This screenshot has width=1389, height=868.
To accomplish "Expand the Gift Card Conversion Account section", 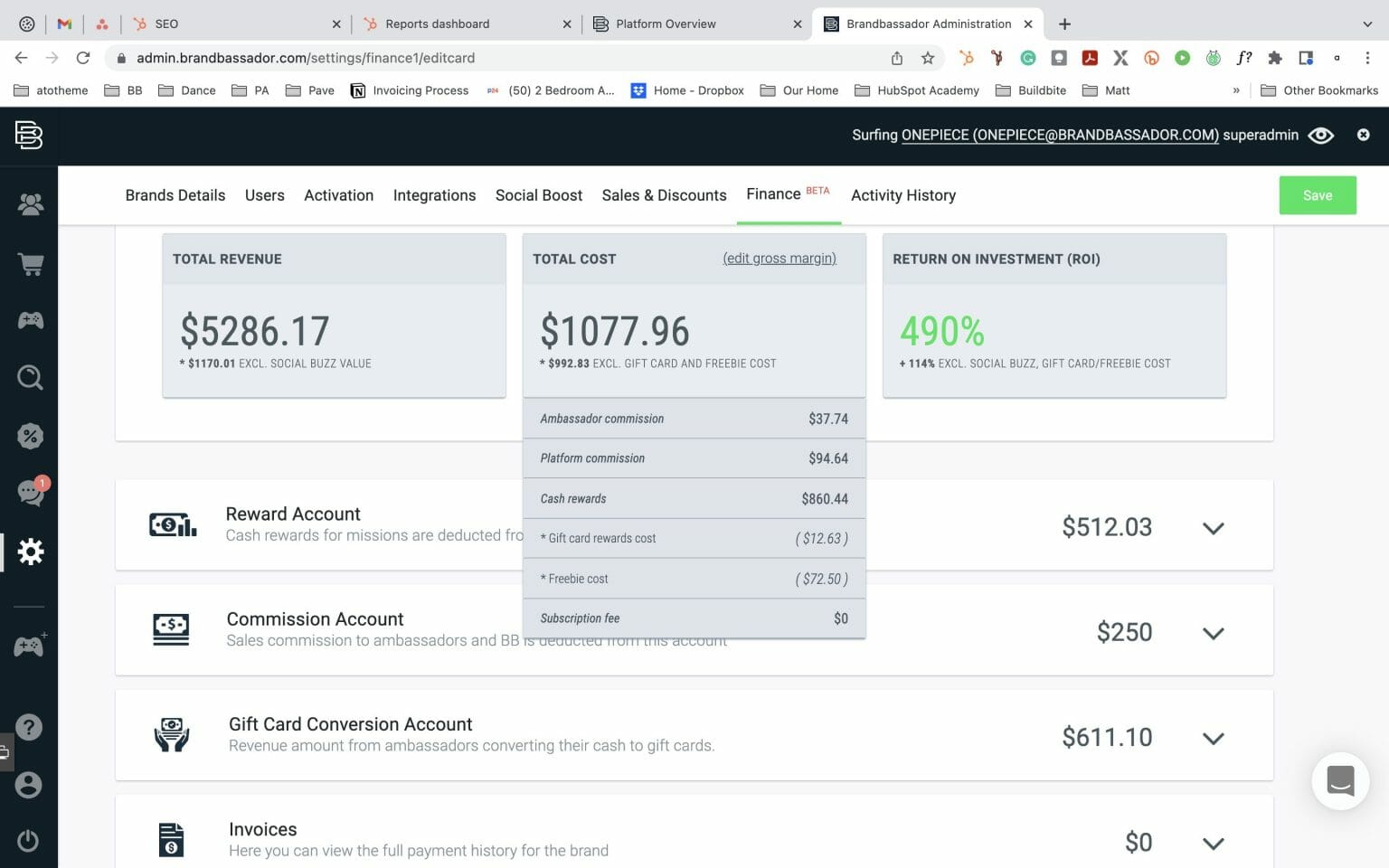I will coord(1213,738).
